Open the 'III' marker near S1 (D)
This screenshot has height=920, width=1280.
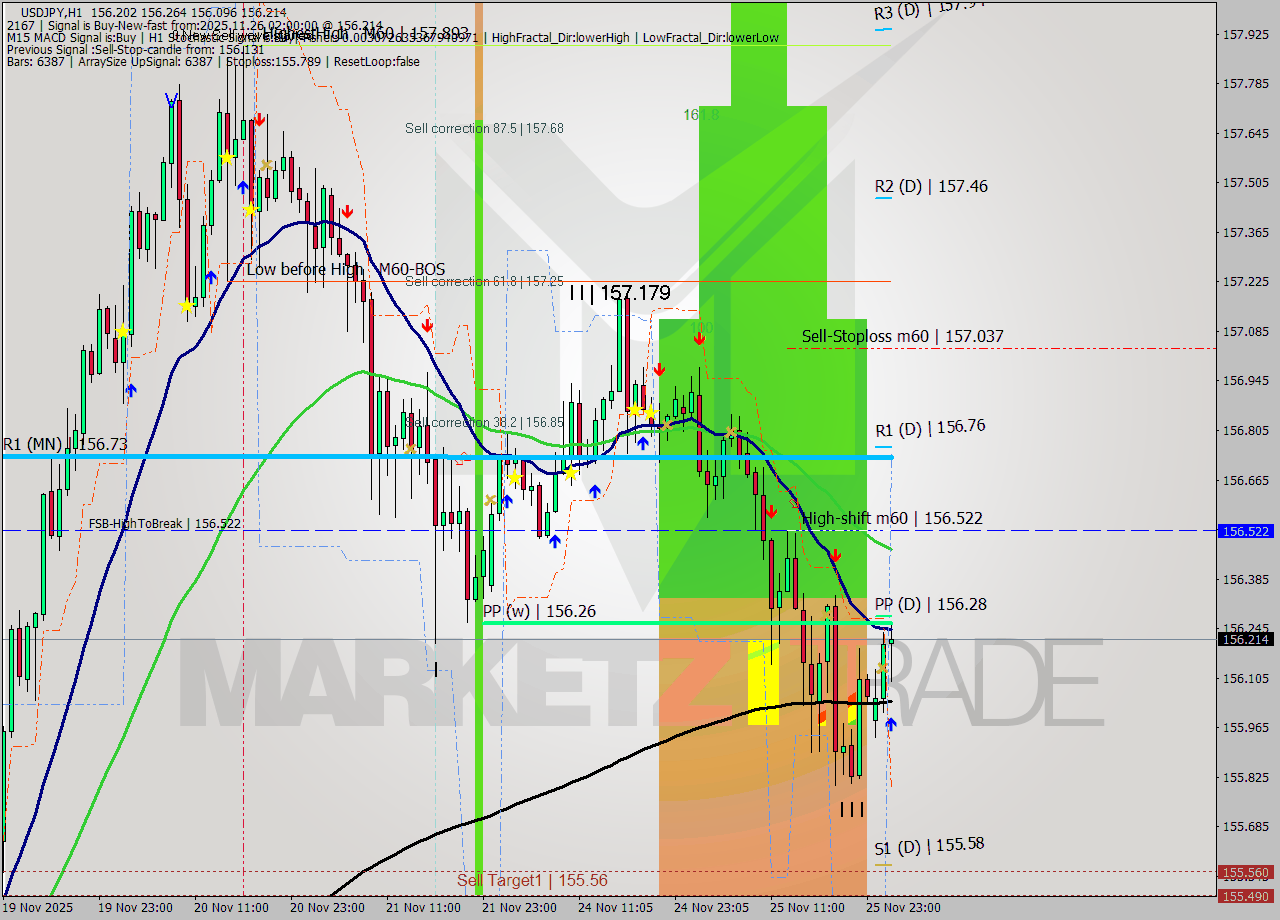pyautogui.click(x=852, y=810)
